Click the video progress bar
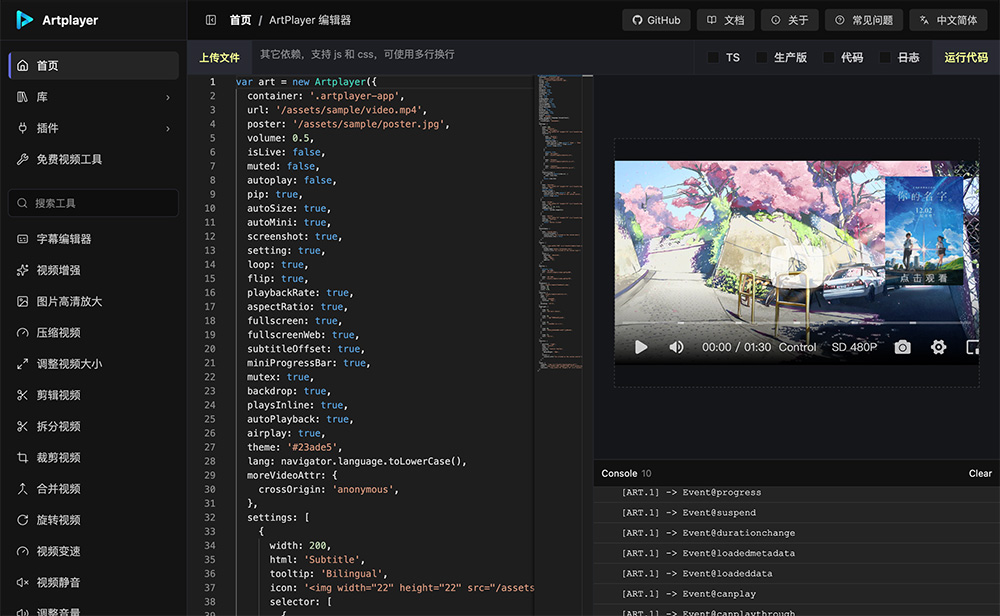 [797, 323]
